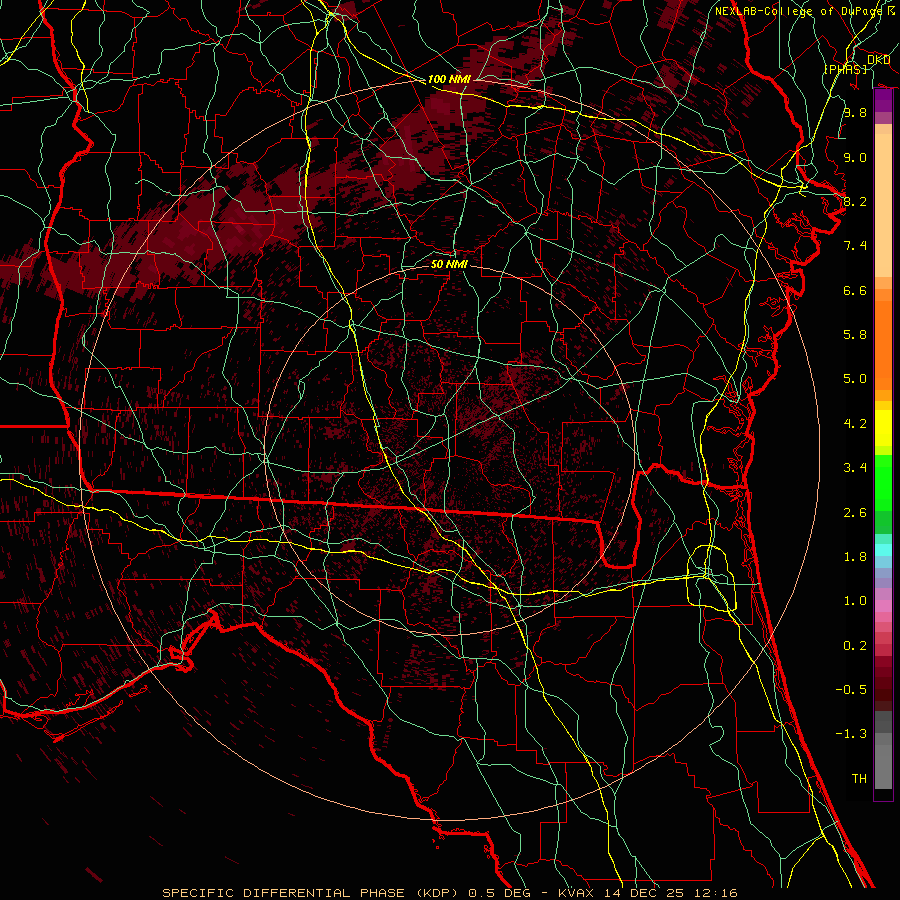Screen dimensions: 900x900
Task: Pick the peach swatch near 9.0
Action: click(x=883, y=158)
